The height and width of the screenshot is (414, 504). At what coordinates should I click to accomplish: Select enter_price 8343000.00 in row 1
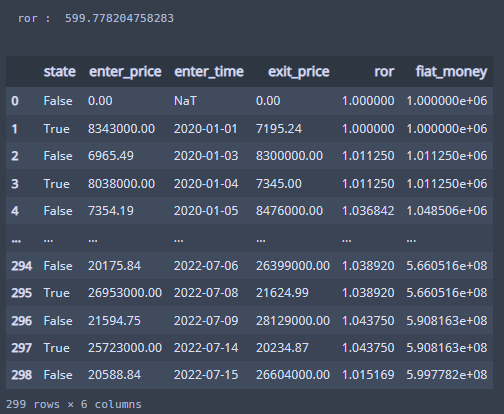(x=121, y=129)
